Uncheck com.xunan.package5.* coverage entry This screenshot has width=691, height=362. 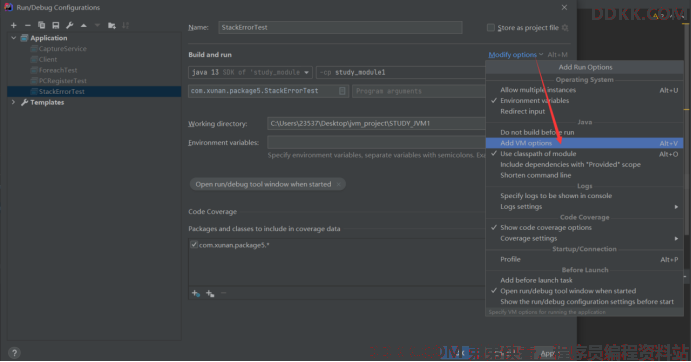(194, 245)
